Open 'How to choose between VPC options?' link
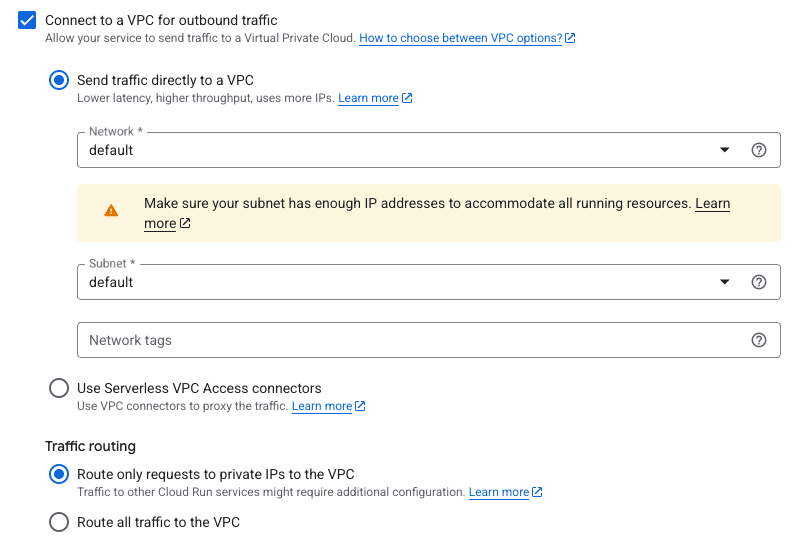 click(x=460, y=38)
